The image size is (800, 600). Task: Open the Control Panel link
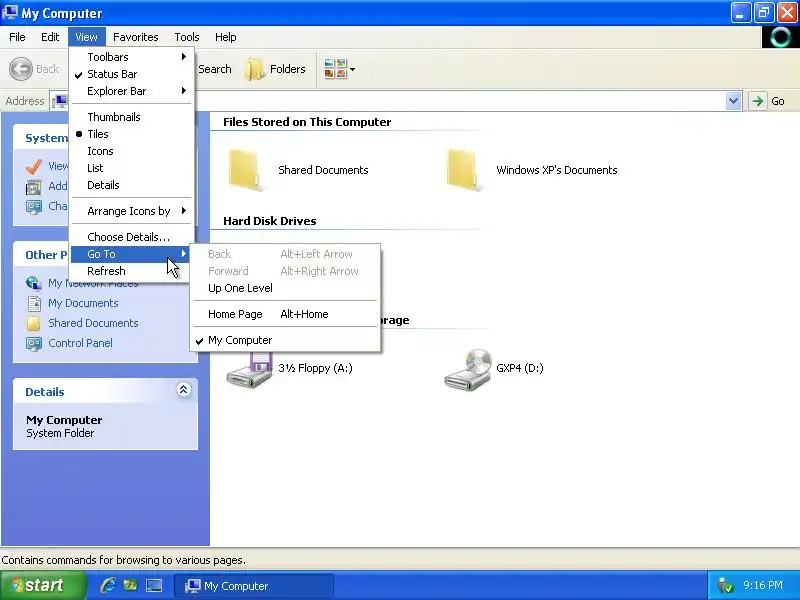81,343
